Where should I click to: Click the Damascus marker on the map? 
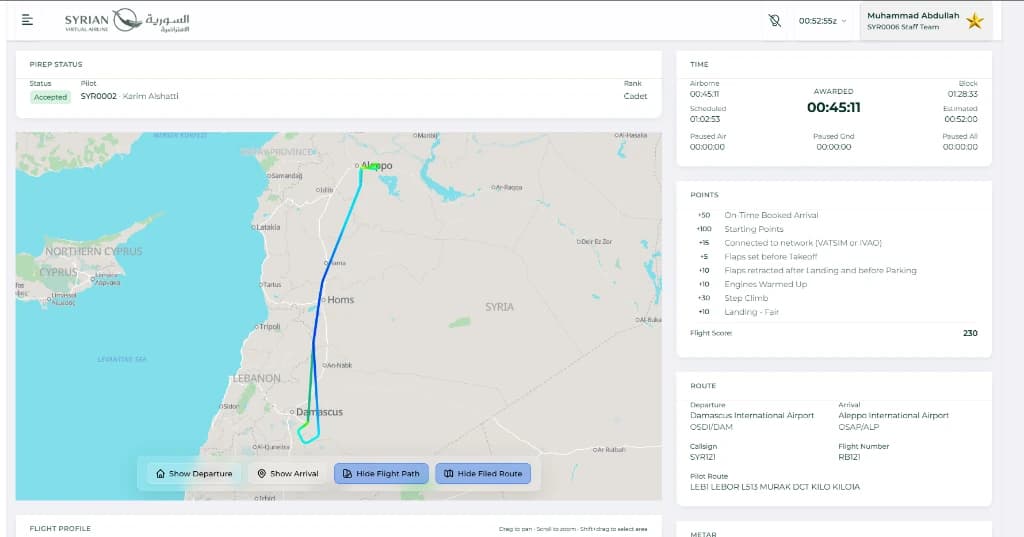click(x=292, y=412)
